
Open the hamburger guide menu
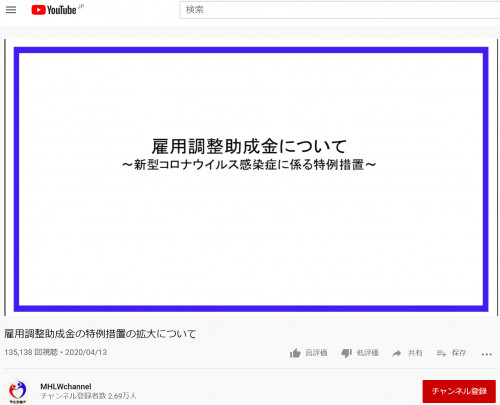point(11,10)
